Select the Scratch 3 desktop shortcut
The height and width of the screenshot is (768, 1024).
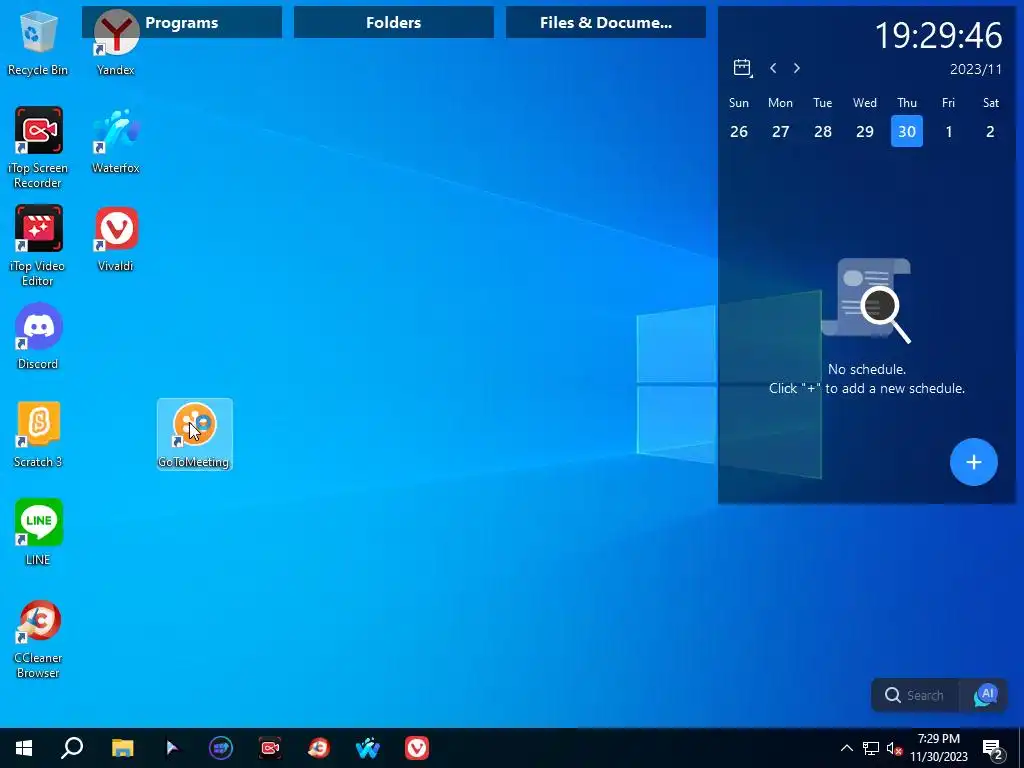point(37,435)
